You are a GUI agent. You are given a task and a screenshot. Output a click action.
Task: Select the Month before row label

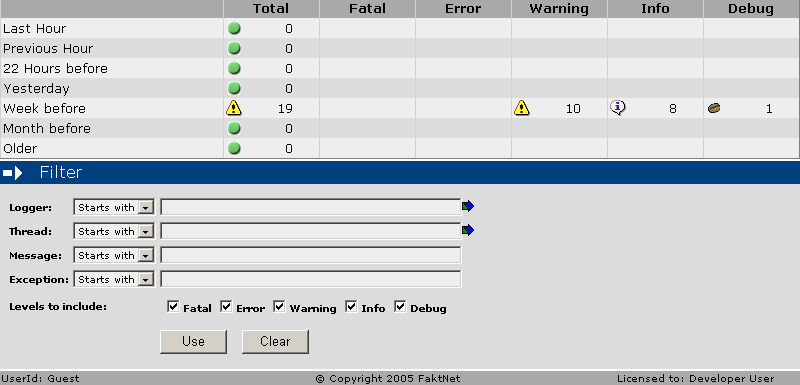(47, 129)
